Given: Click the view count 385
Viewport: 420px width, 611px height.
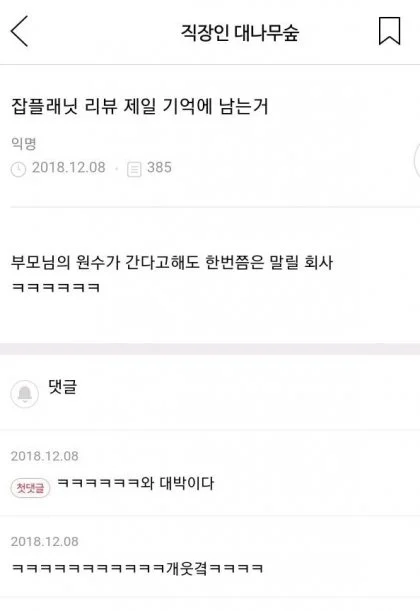Looking at the screenshot, I should (159, 168).
